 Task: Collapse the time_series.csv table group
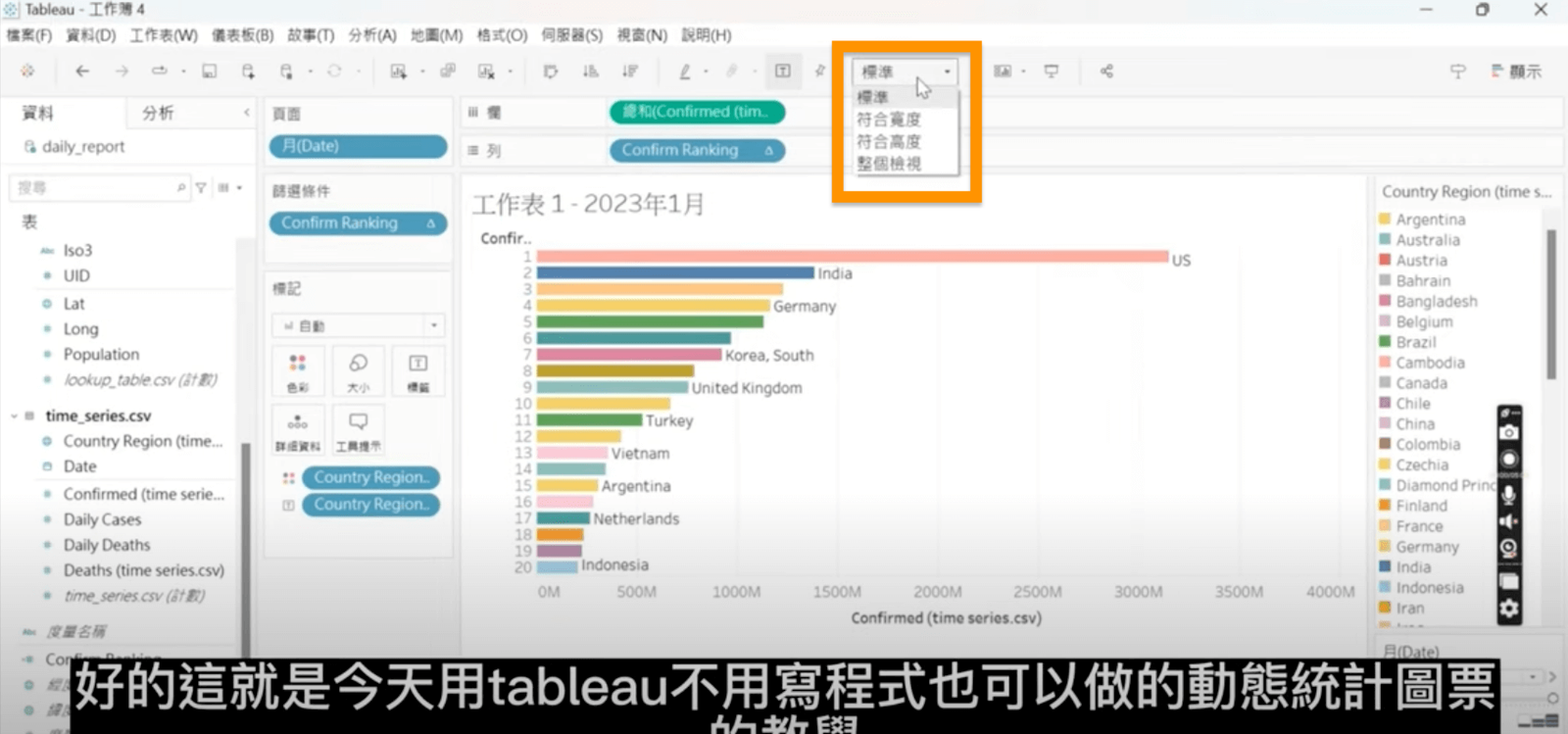pos(15,416)
